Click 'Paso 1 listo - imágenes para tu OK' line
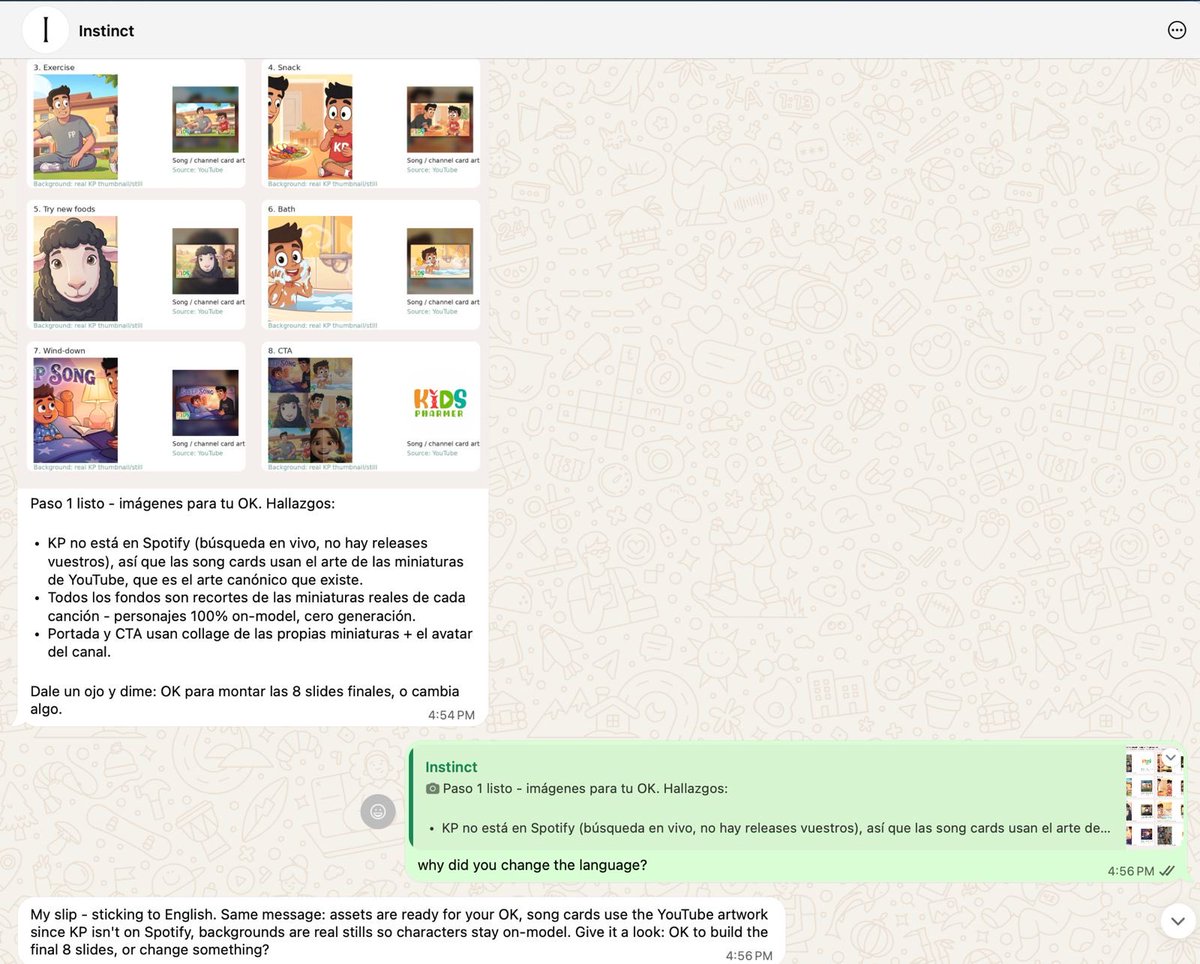Viewport: 1200px width, 964px height. [x=183, y=503]
